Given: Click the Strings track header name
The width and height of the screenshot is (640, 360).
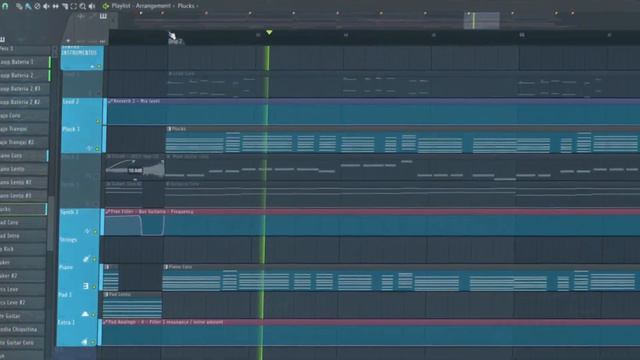Looking at the screenshot, I should click(68, 240).
